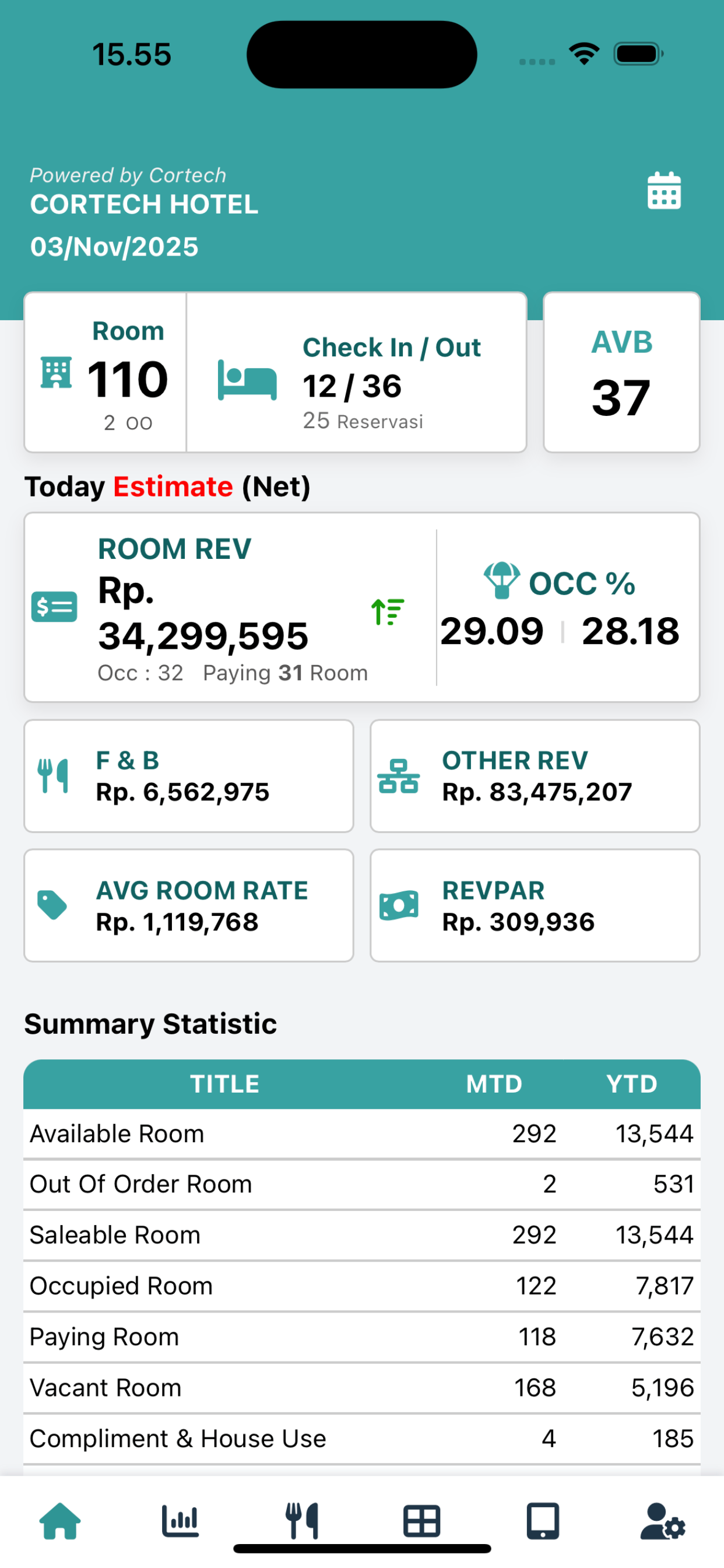Open the calendar date picker icon
Viewport: 724px width, 1568px height.
[664, 191]
